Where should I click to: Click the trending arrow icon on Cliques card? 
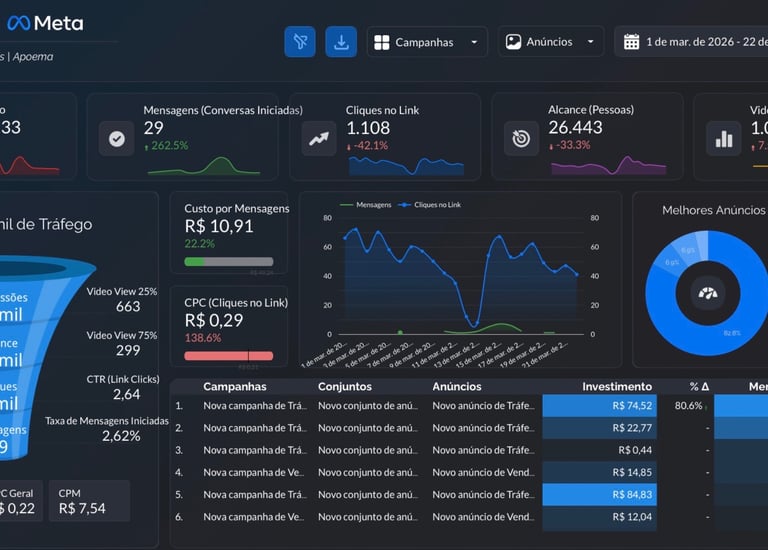(x=319, y=139)
